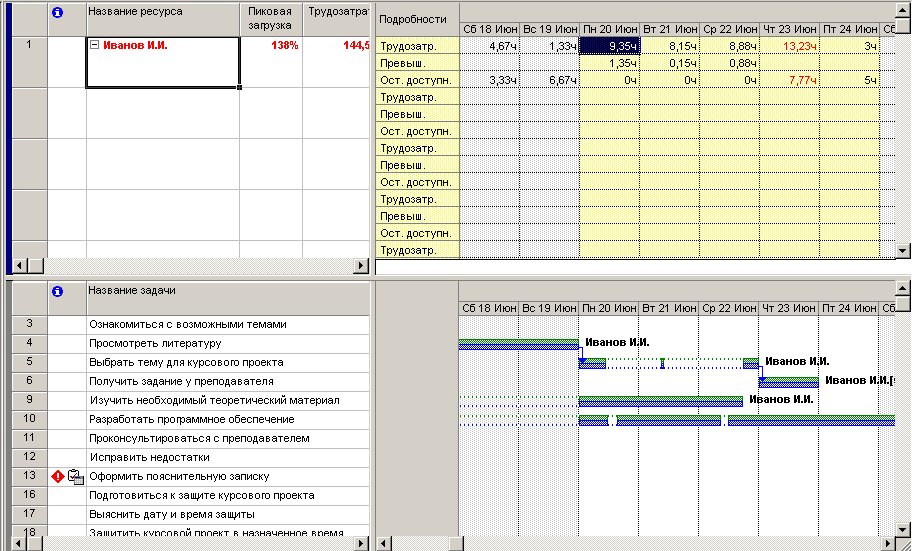Screen dimensions: 912x551
Task: Select the 9,35ч work cell for Пн 20 Июн
Action: point(610,46)
